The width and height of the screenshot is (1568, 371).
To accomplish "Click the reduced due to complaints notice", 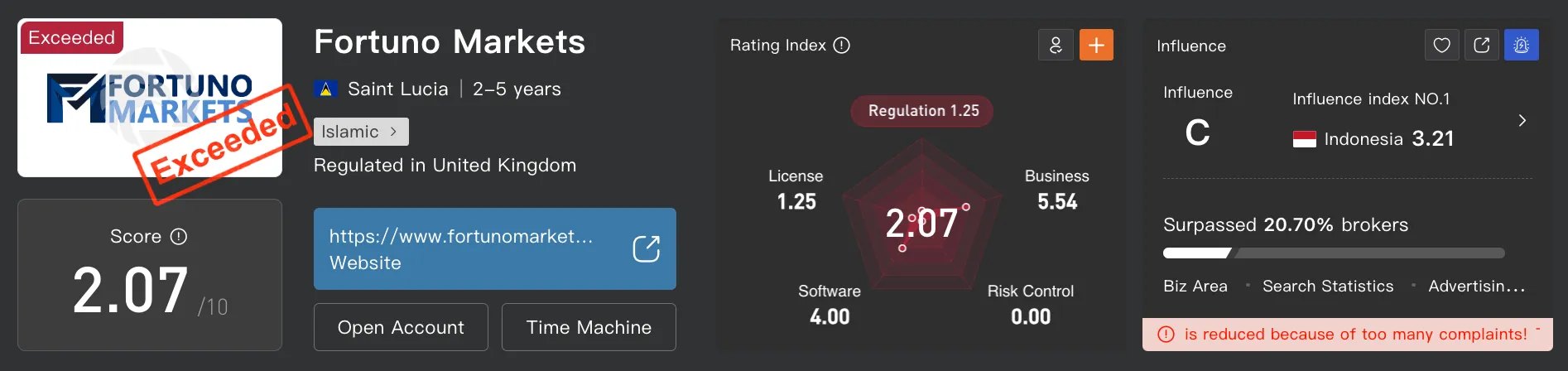I will tap(1348, 335).
